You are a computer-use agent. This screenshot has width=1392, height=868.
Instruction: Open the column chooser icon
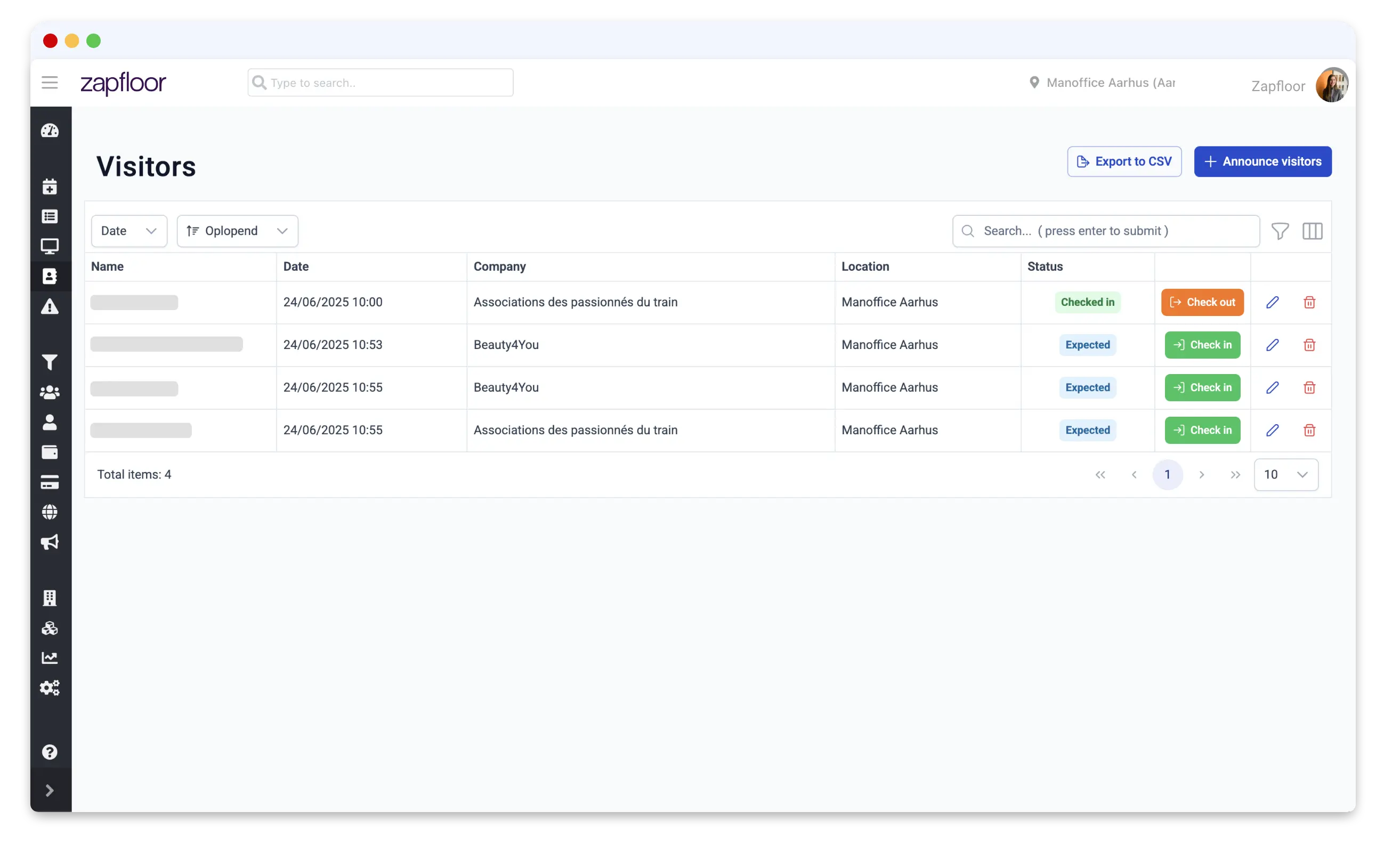1312,231
